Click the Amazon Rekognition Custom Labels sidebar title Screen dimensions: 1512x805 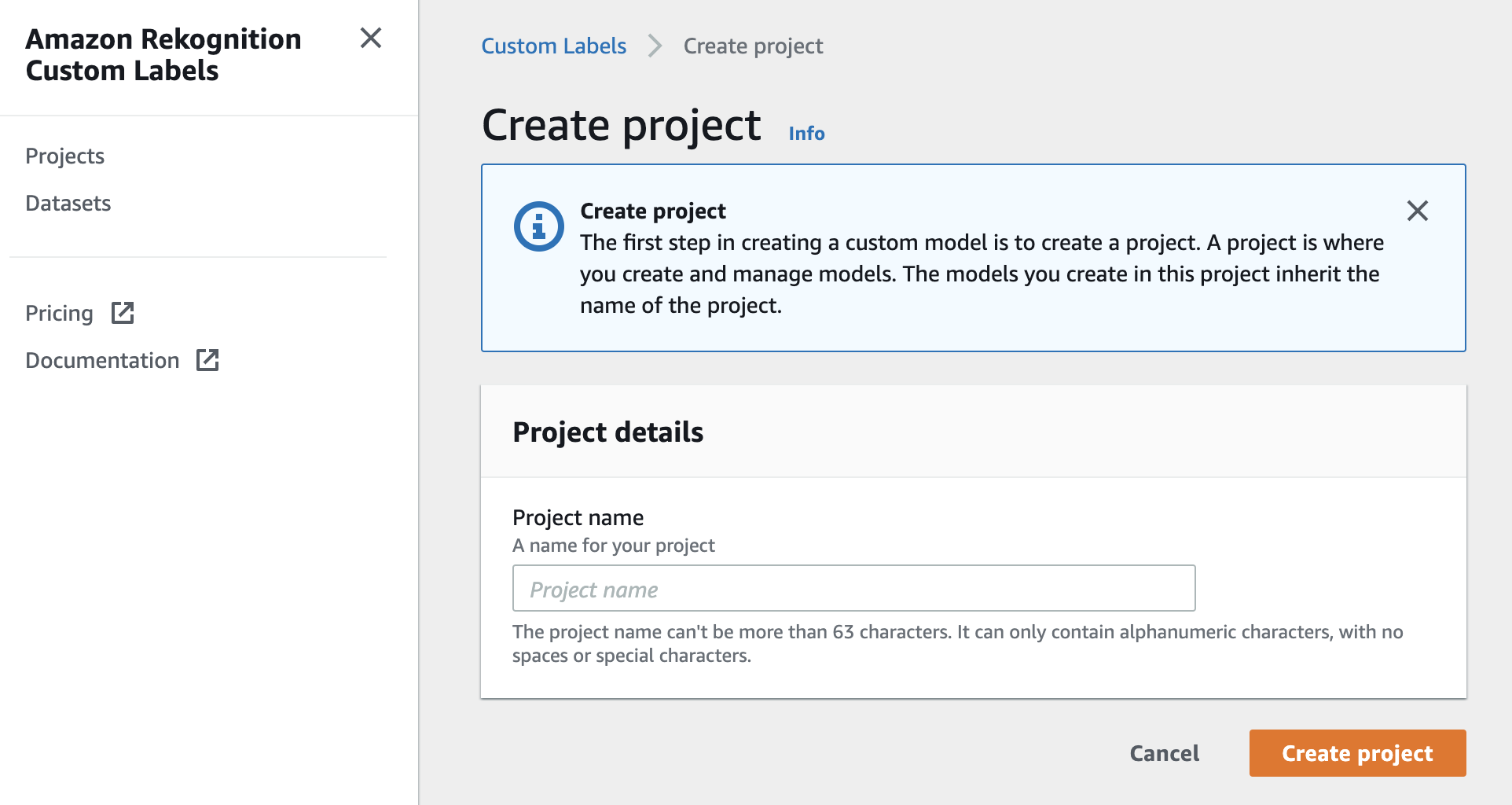[163, 55]
